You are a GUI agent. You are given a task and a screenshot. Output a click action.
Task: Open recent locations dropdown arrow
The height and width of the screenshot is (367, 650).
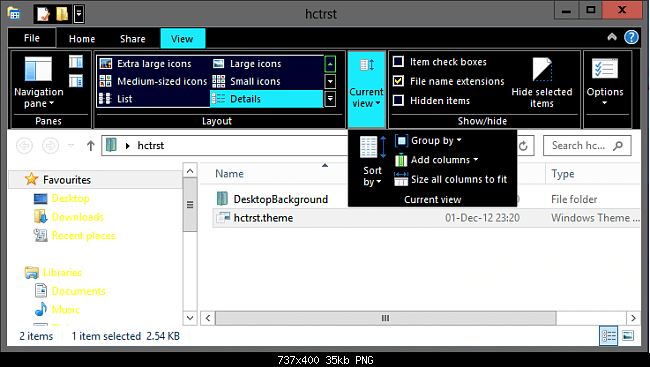tap(71, 146)
